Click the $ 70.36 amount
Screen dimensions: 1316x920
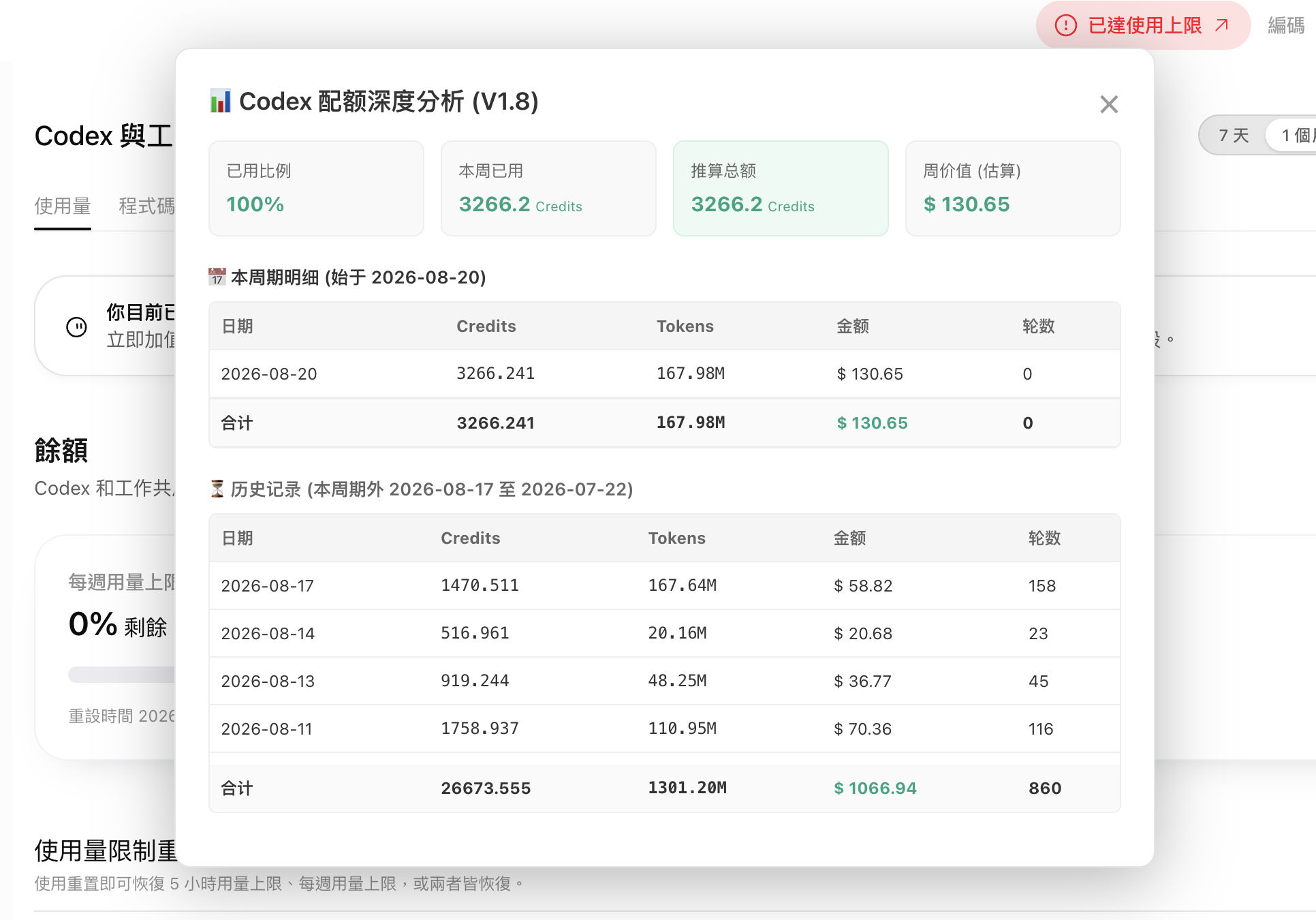(x=862, y=729)
